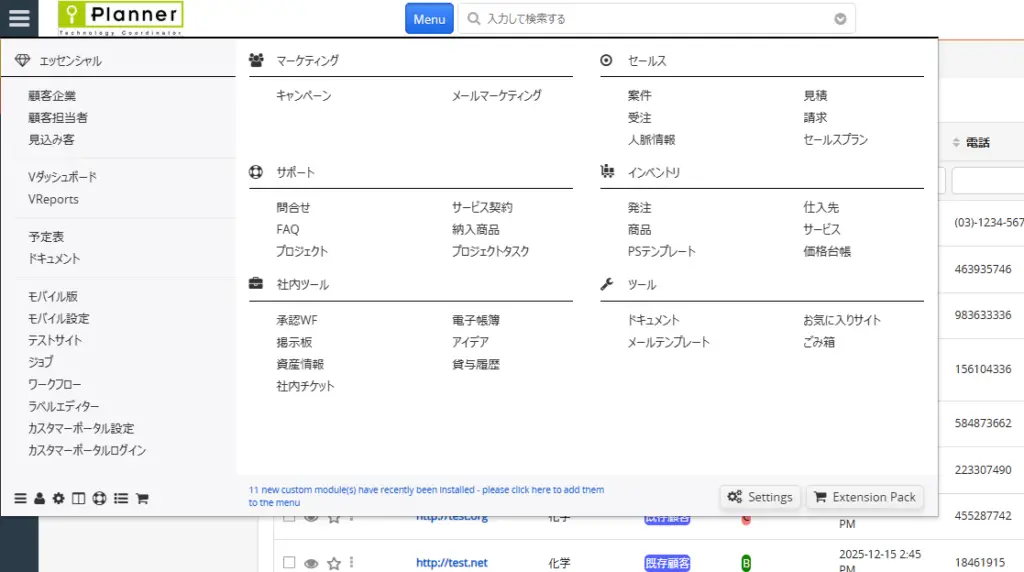This screenshot has width=1024, height=572.
Task: Click the green B rating badge
Action: coord(745,563)
